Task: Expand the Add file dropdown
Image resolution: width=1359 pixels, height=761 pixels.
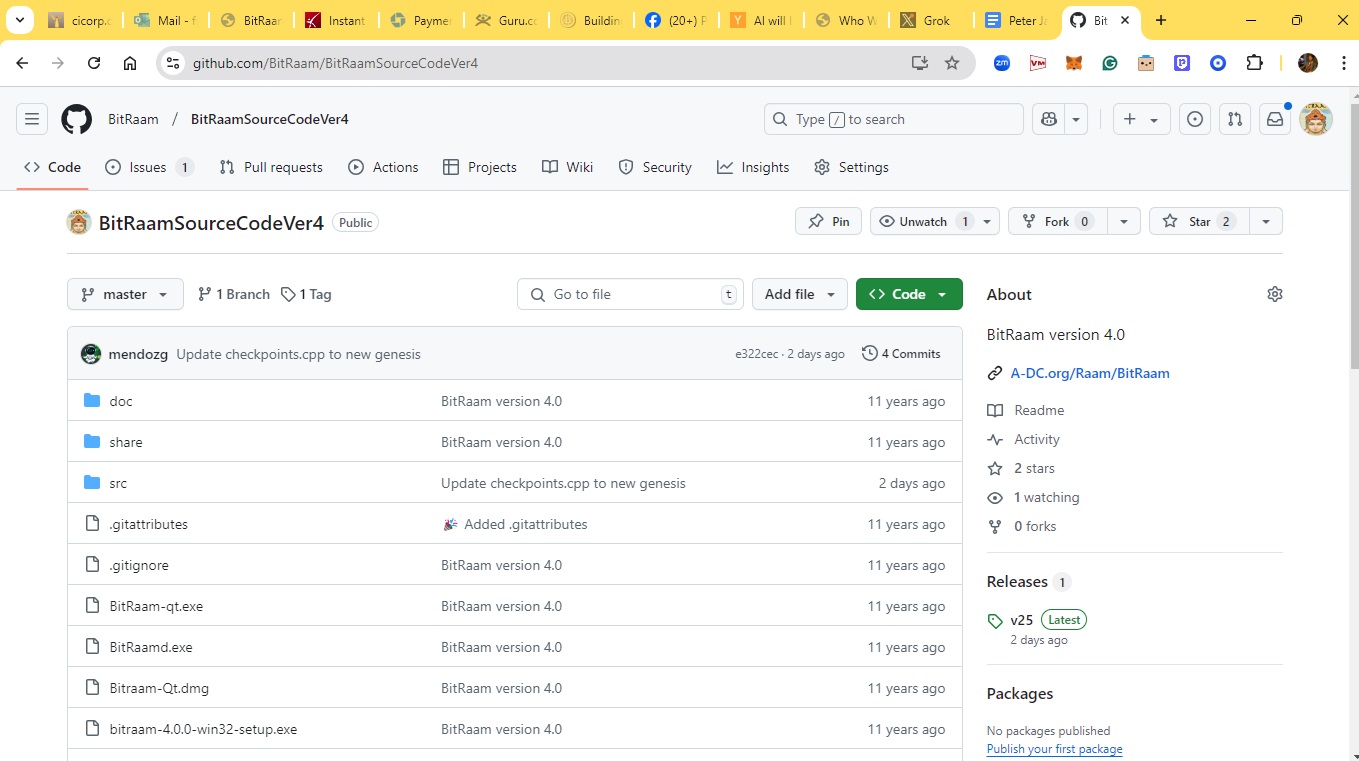Action: point(800,294)
